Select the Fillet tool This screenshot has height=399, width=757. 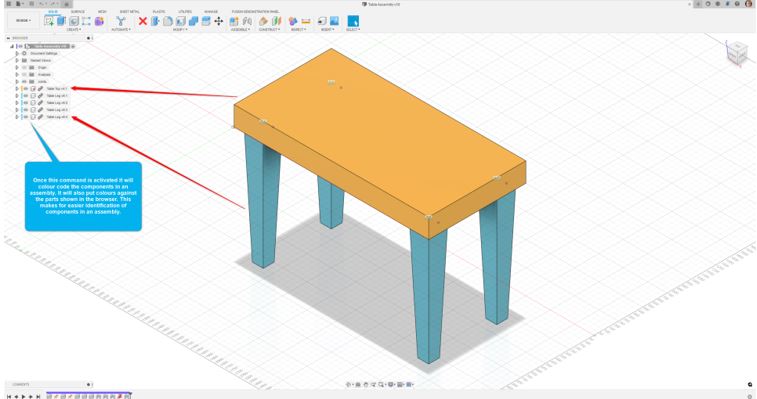tap(168, 21)
